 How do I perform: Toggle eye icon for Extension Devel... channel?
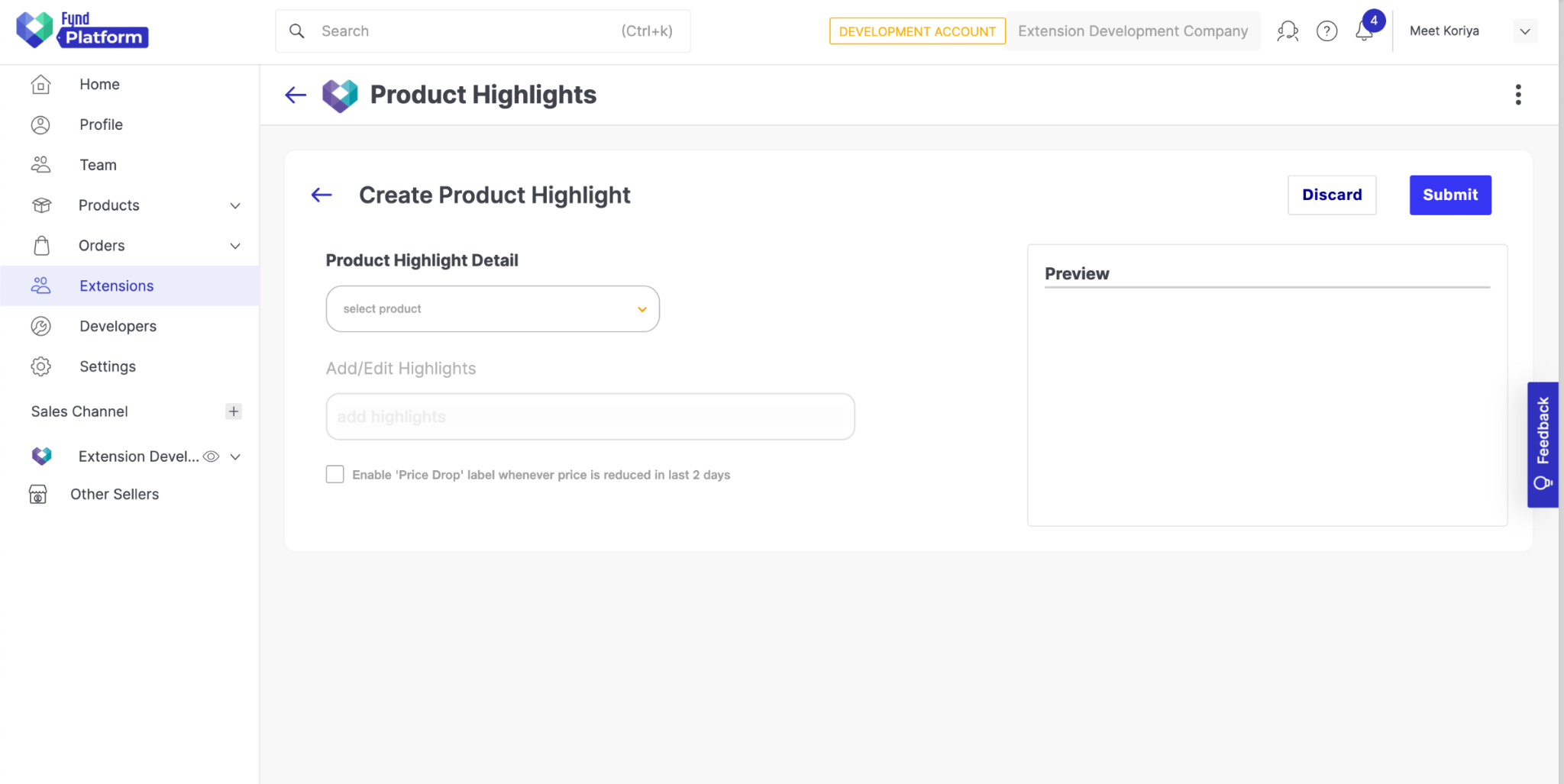click(212, 457)
